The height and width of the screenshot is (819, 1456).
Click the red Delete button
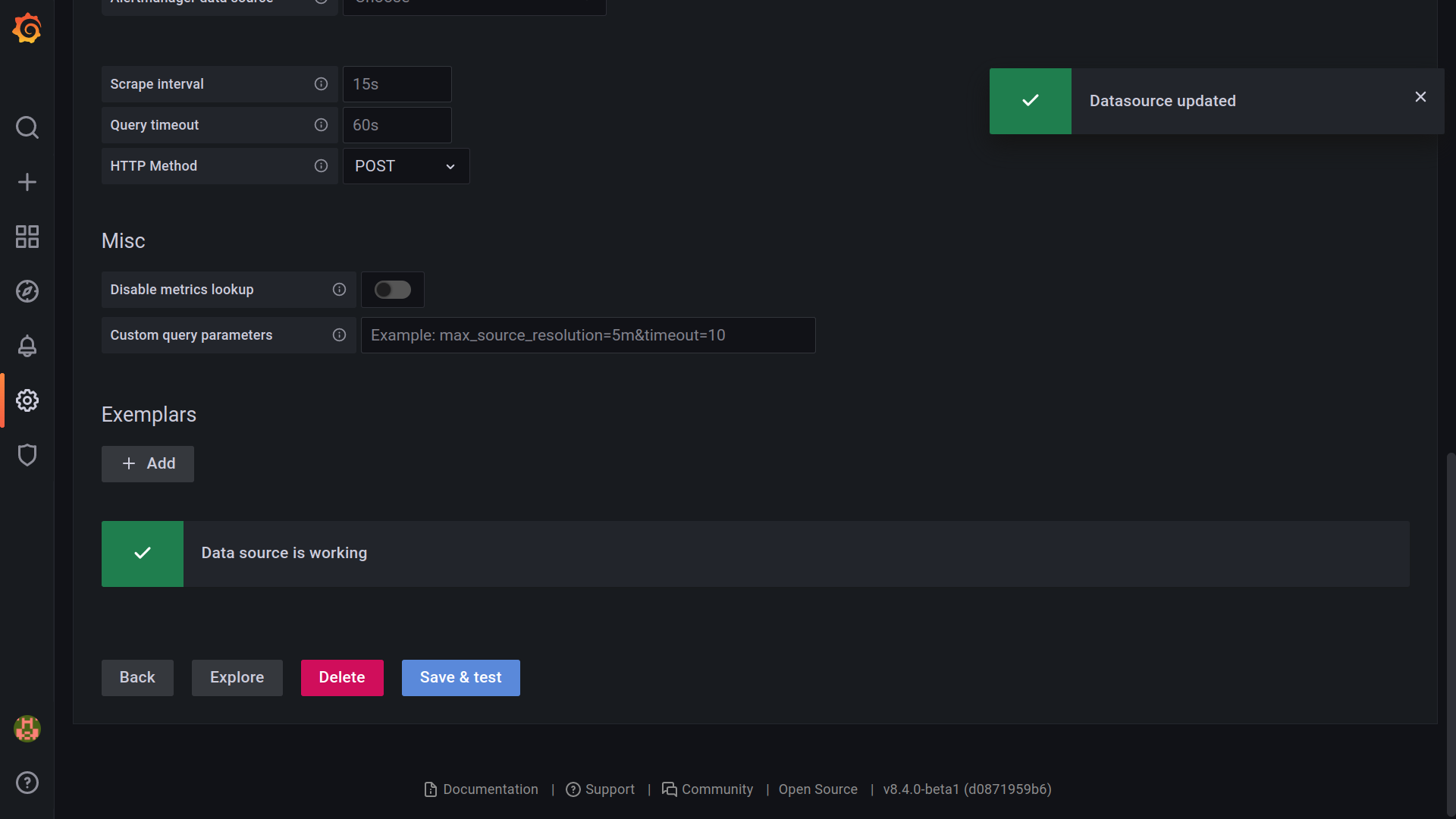point(342,678)
